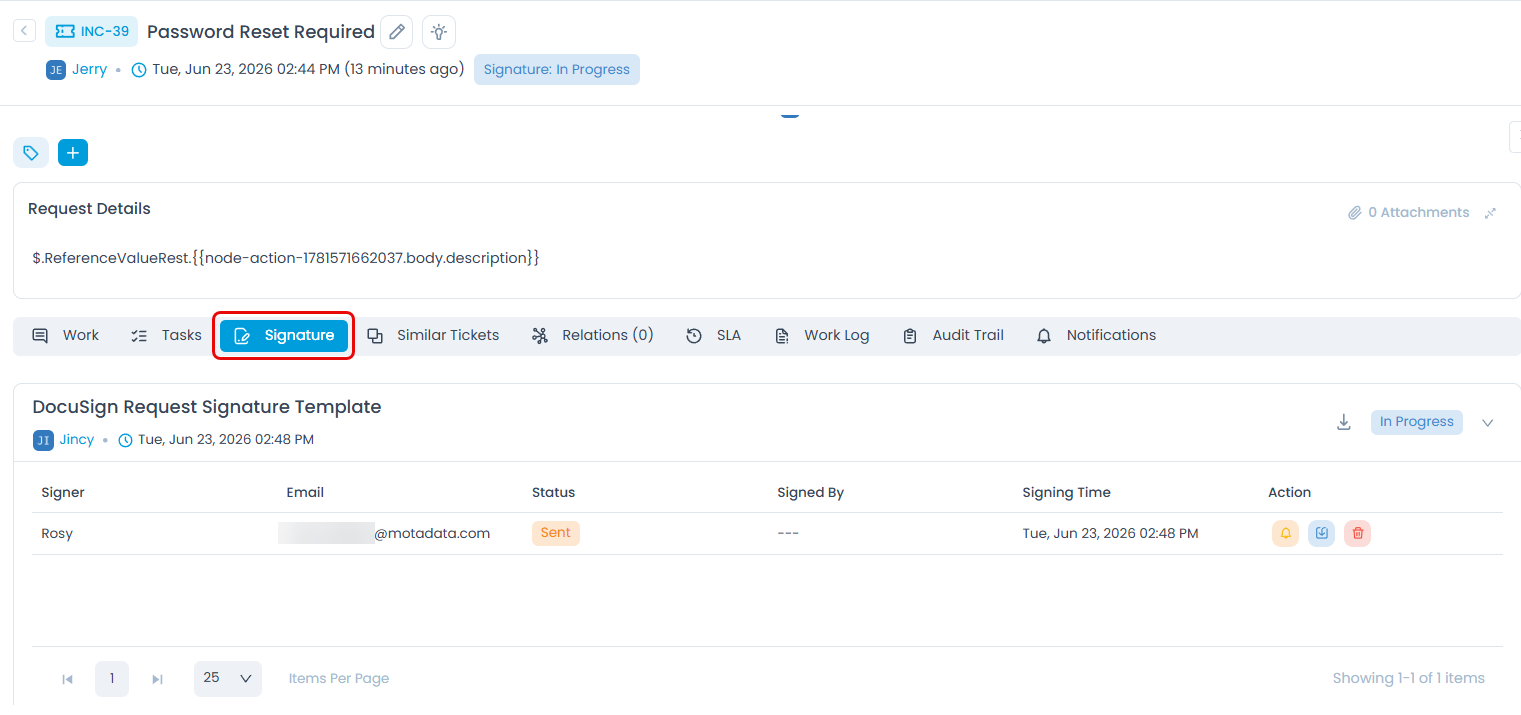Screen dimensions: 1521x715
Task: Click the tag icon
Action: 31,153
